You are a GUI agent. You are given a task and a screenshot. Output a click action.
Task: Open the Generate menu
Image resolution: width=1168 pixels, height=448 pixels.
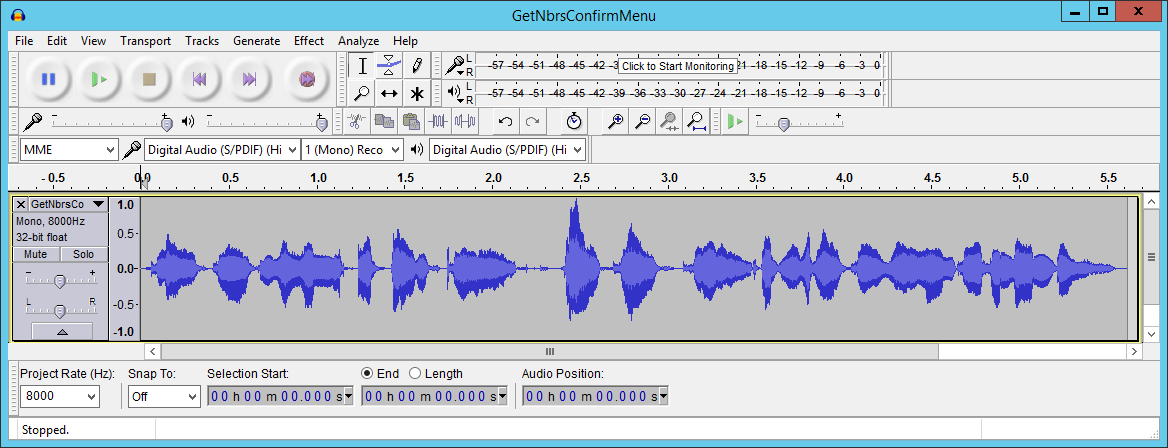pos(256,41)
